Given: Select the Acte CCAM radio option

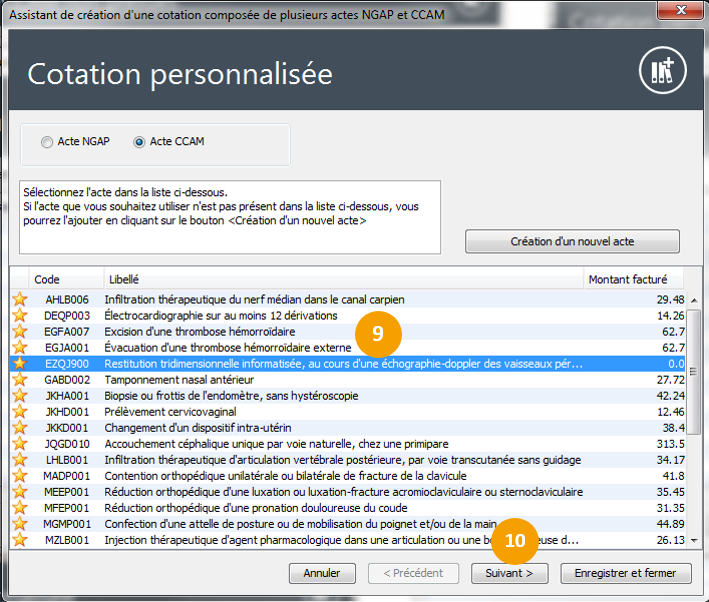Looking at the screenshot, I should 139,143.
